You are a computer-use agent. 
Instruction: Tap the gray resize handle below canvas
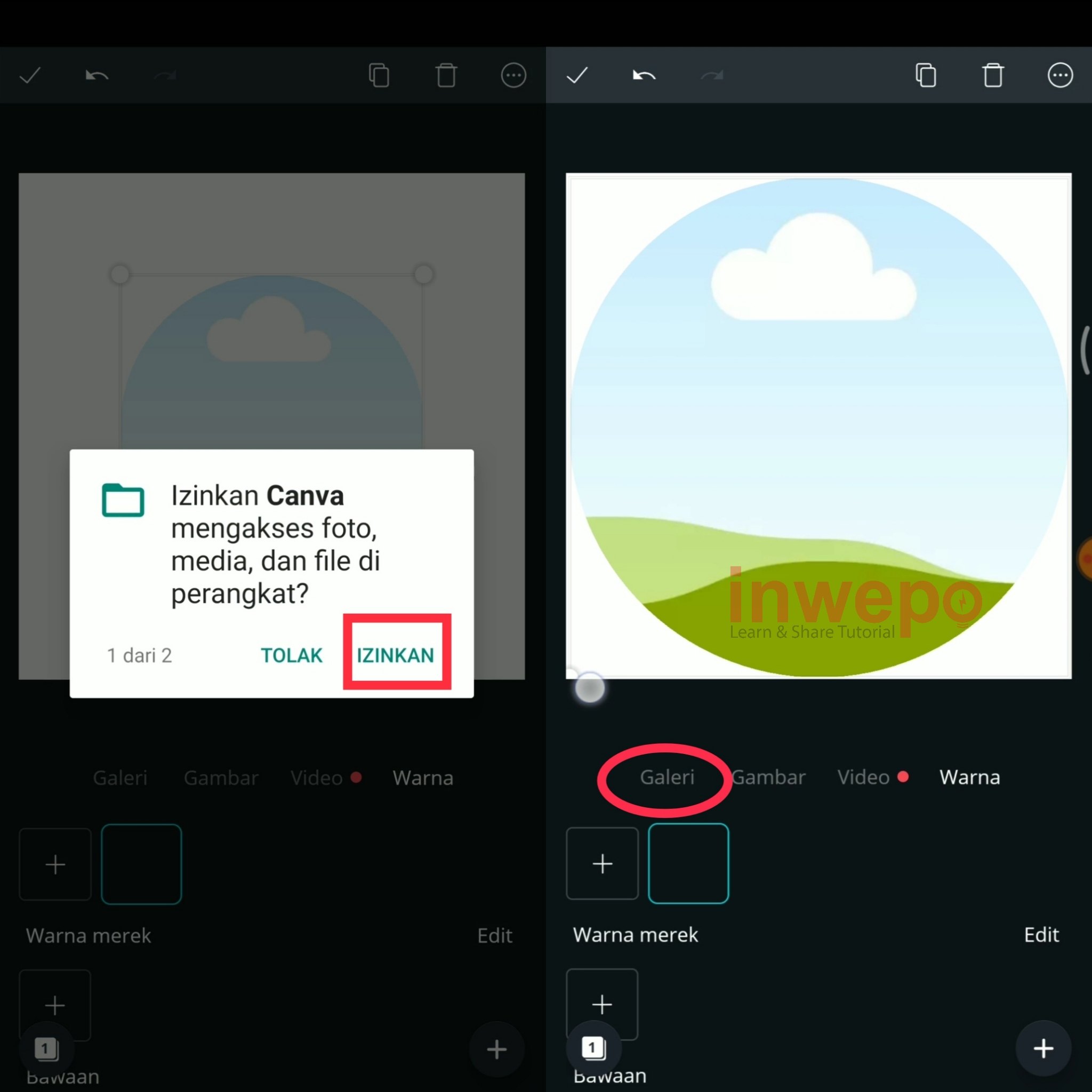(x=590, y=688)
